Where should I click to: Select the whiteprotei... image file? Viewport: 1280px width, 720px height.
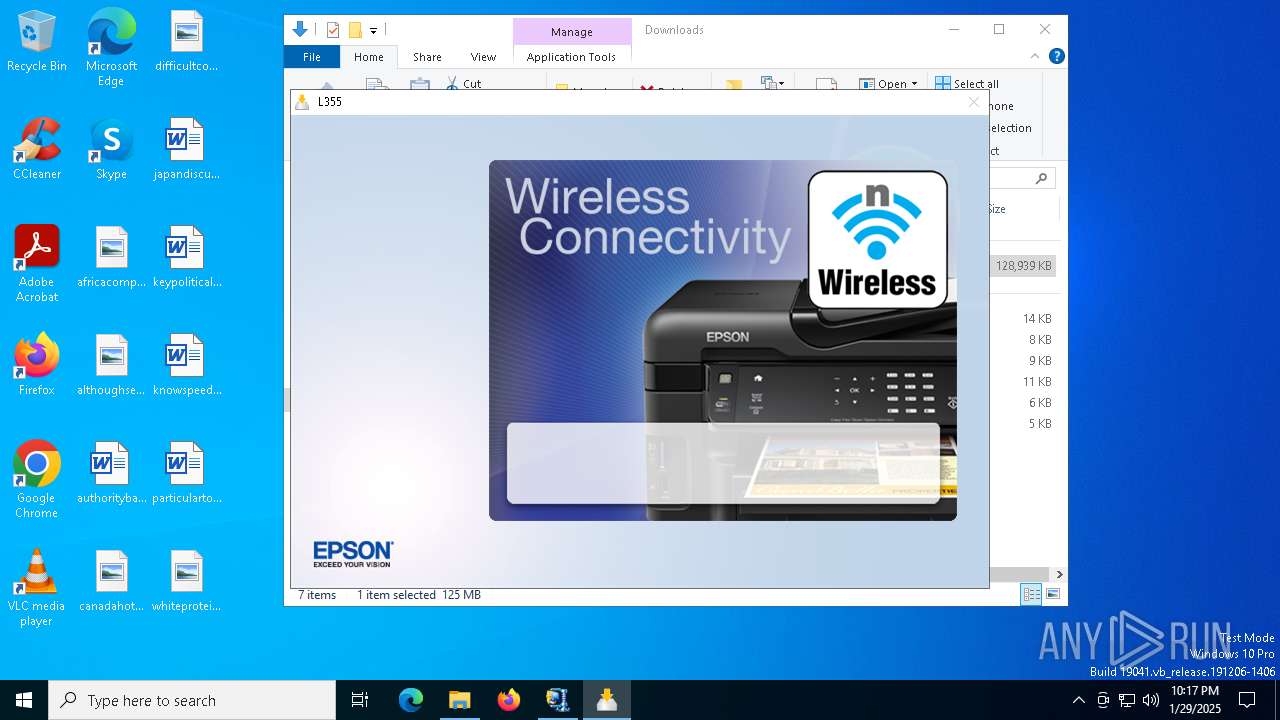186,582
